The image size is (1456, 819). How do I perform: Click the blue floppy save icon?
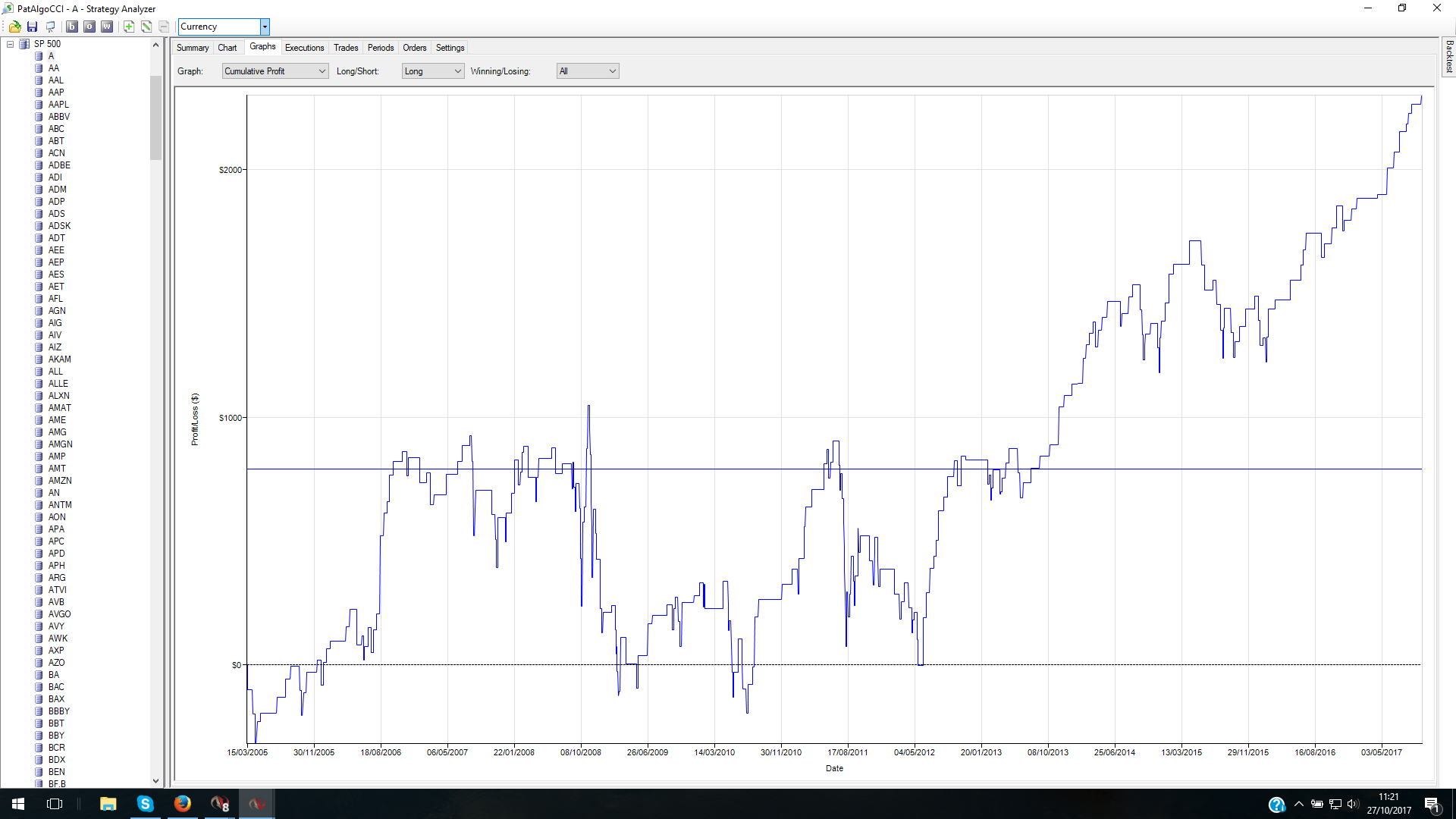pyautogui.click(x=32, y=27)
